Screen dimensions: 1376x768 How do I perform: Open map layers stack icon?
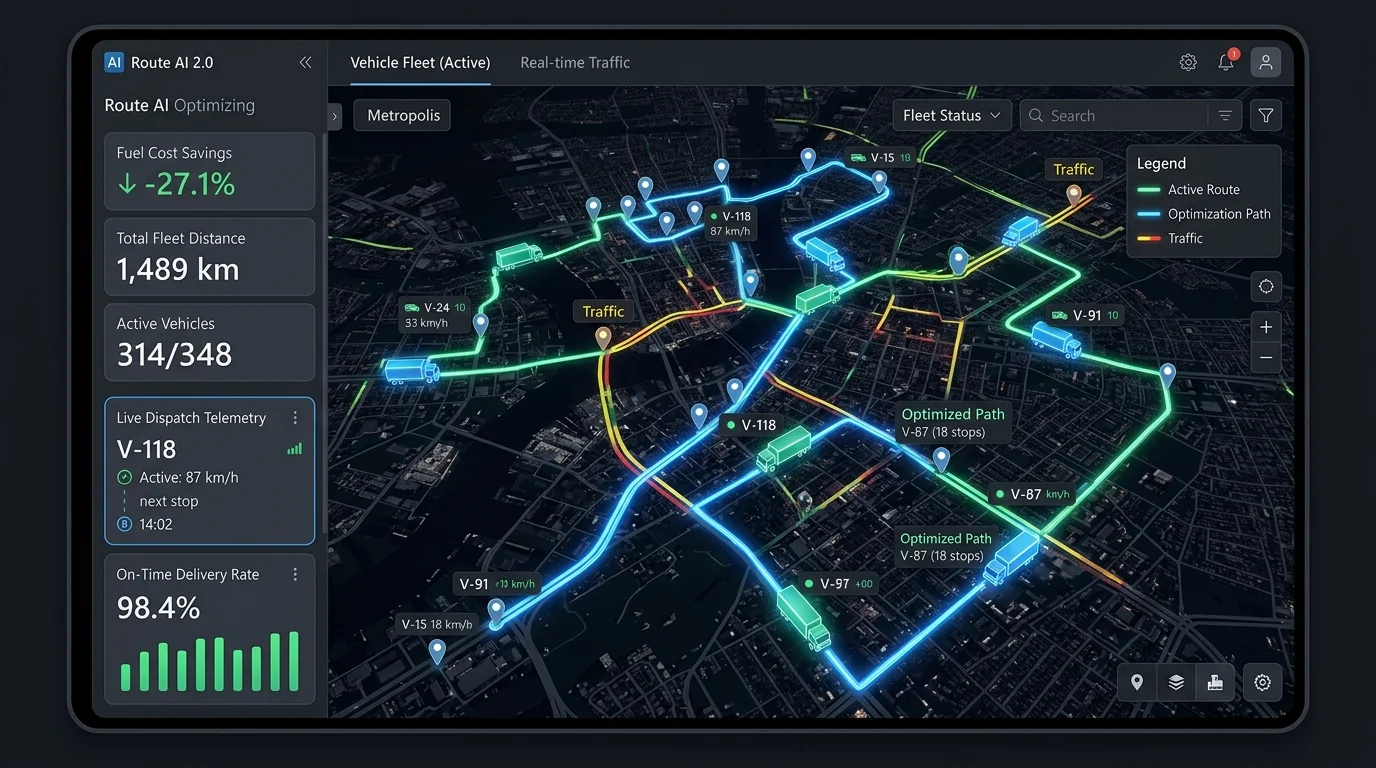1176,682
